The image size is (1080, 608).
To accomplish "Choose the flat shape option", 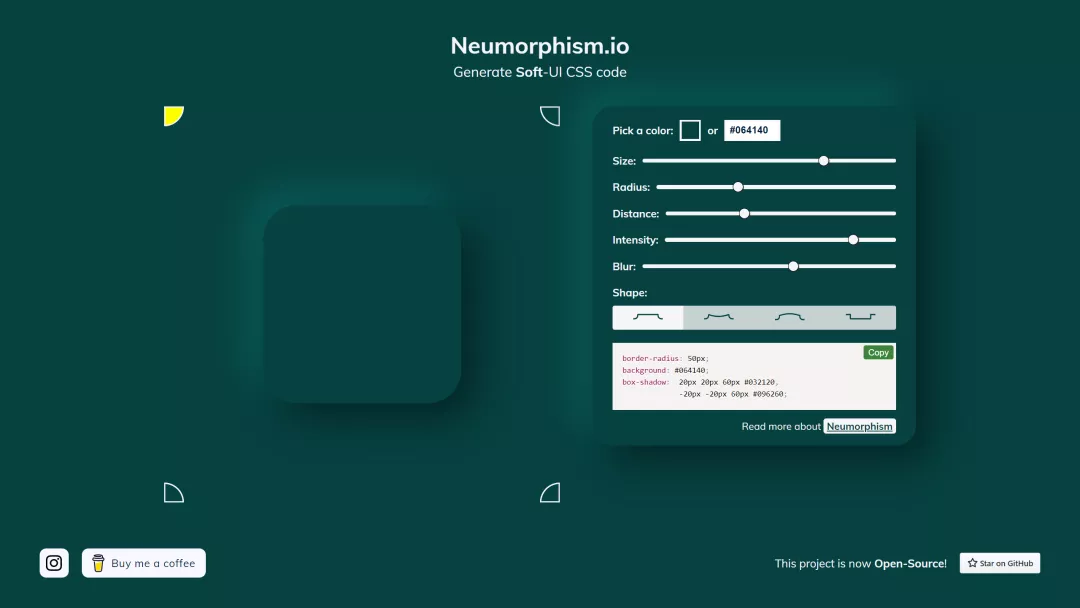I will (x=647, y=317).
